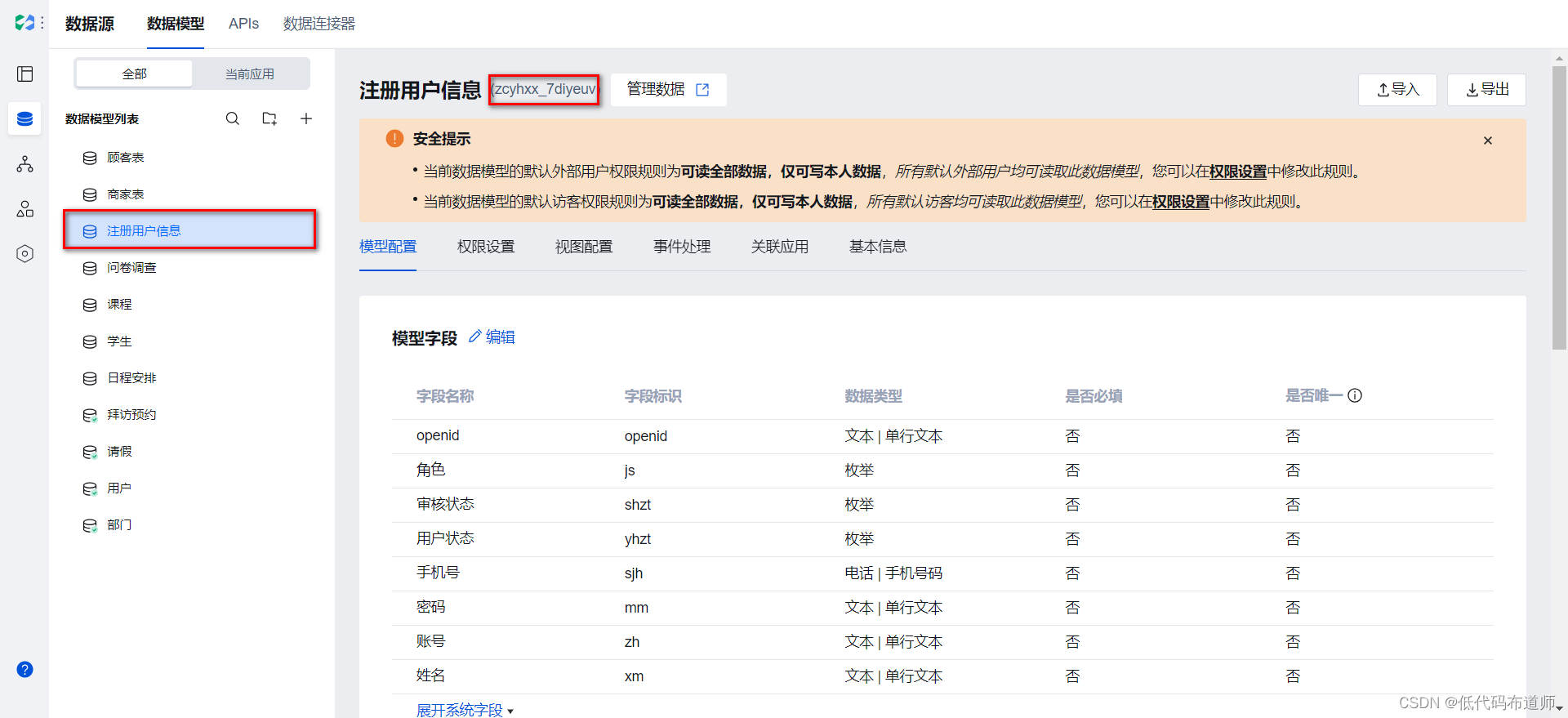Viewport: 1568px width, 718px height.
Task: Switch to the 当前应用 models toggle
Action: coord(250,74)
